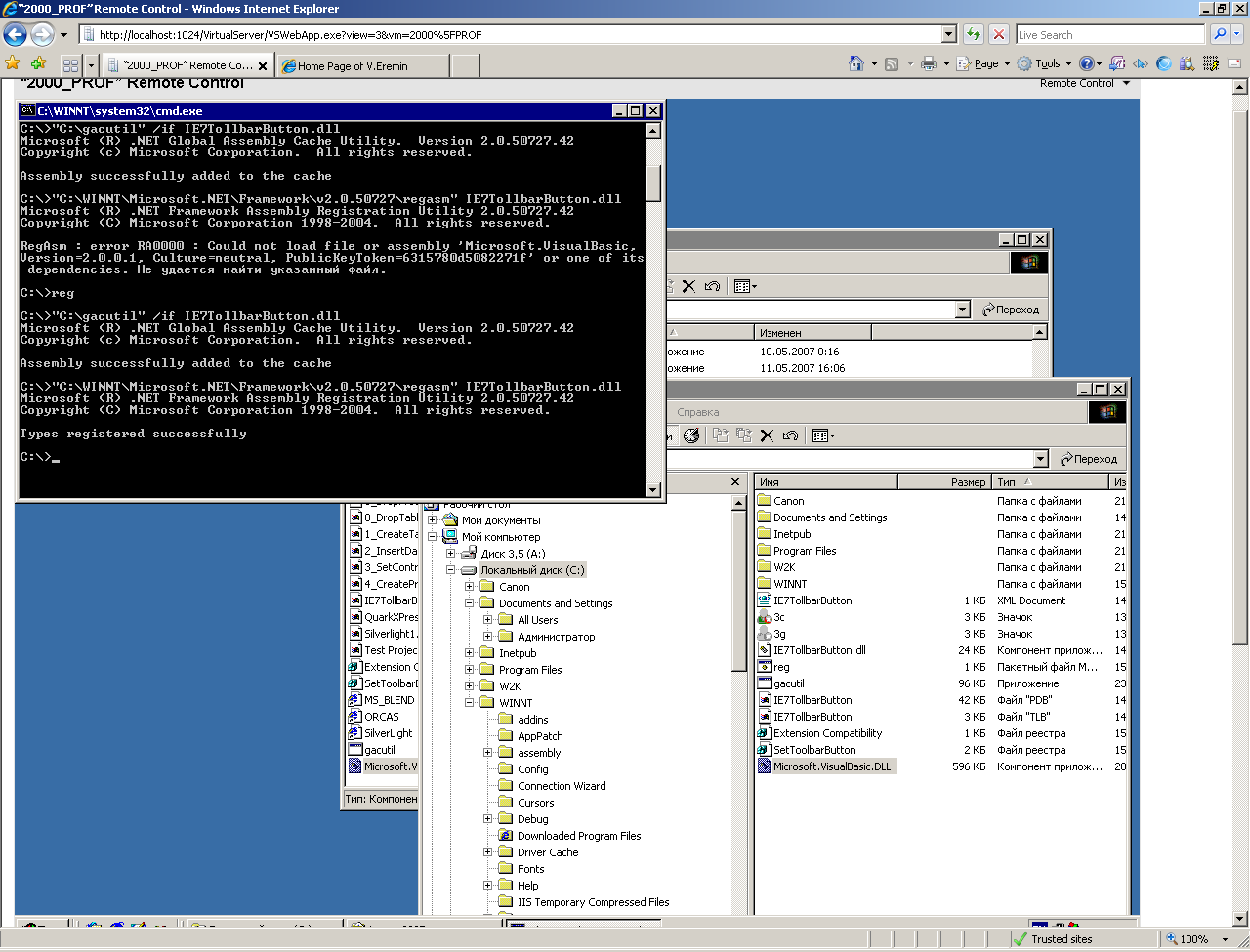Collapse the Локальный диск (C:) tree node
1250x952 pixels.
click(x=451, y=570)
